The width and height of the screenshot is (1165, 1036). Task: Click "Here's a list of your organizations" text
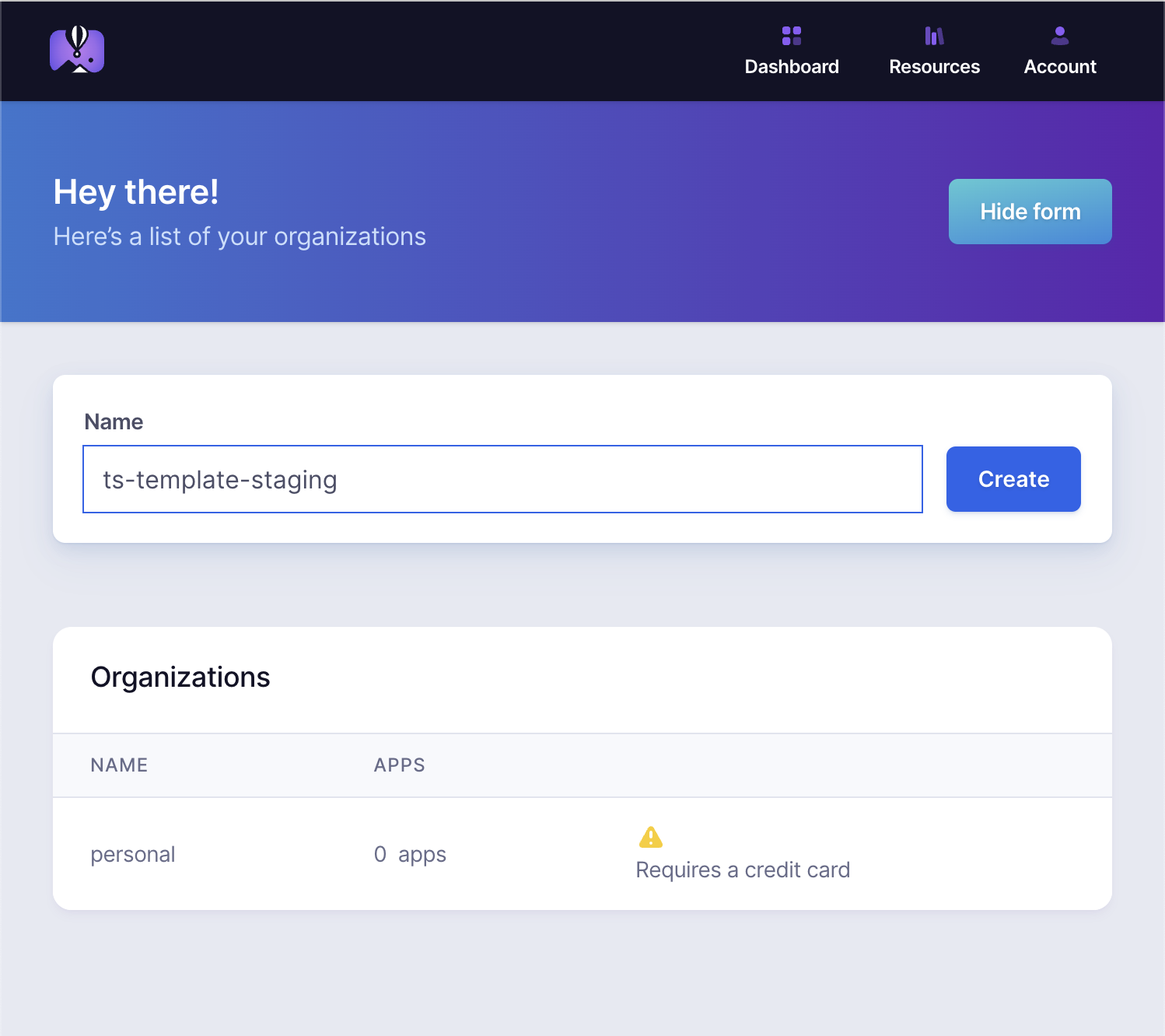240,236
